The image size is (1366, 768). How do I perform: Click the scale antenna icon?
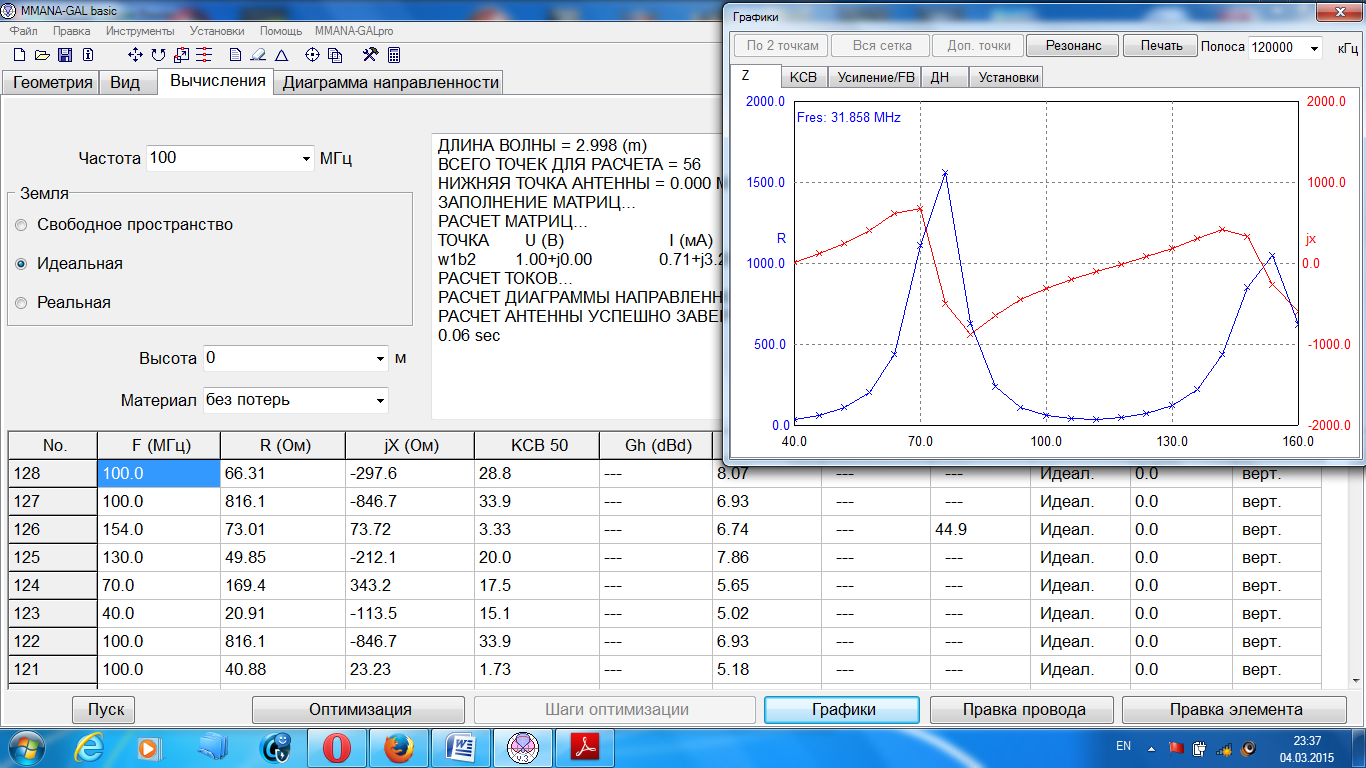click(x=182, y=55)
